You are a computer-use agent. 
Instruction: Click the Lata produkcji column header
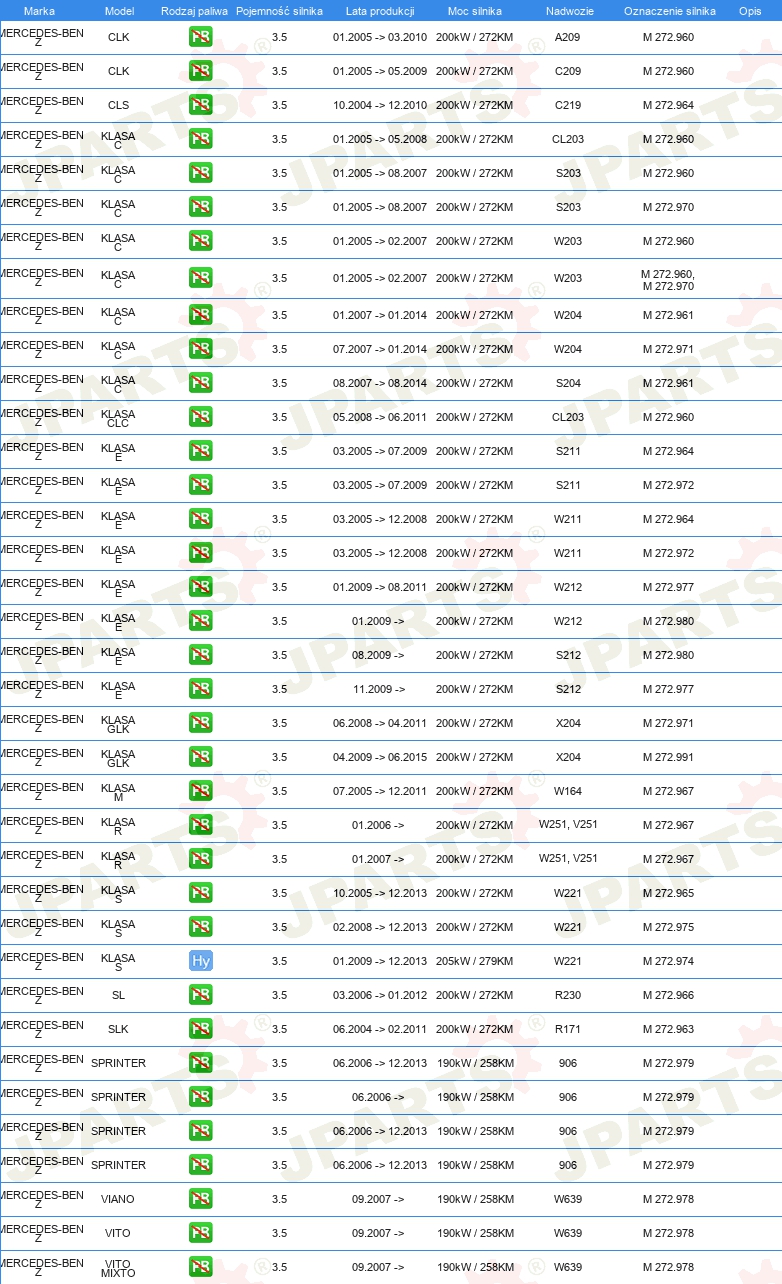[380, 10]
